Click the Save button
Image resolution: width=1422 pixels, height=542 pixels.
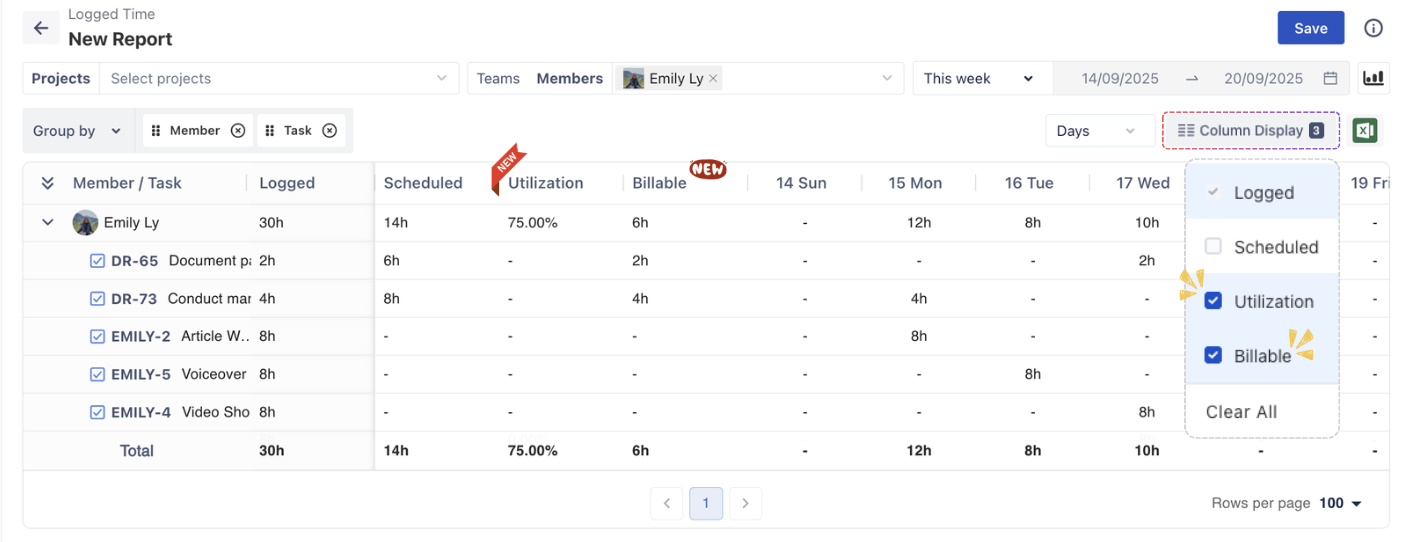[1310, 28]
